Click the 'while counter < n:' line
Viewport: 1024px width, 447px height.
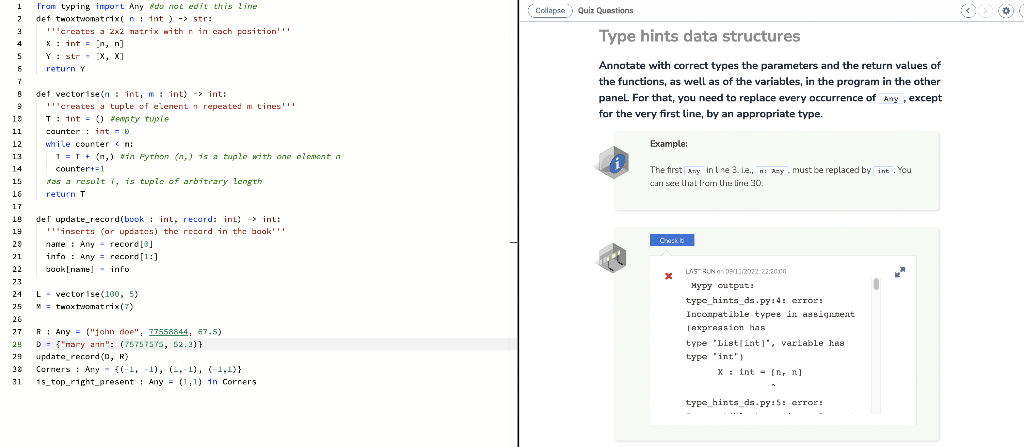87,144
